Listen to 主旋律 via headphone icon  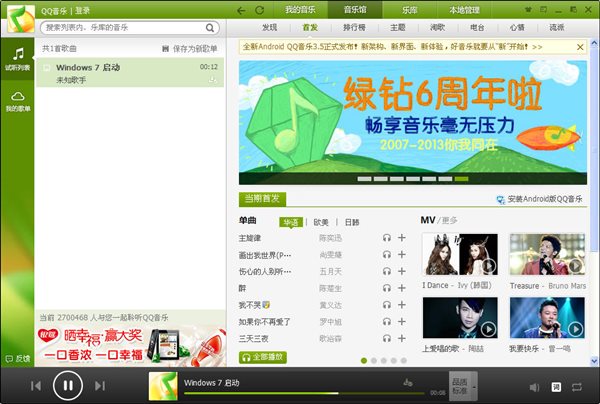[387, 238]
